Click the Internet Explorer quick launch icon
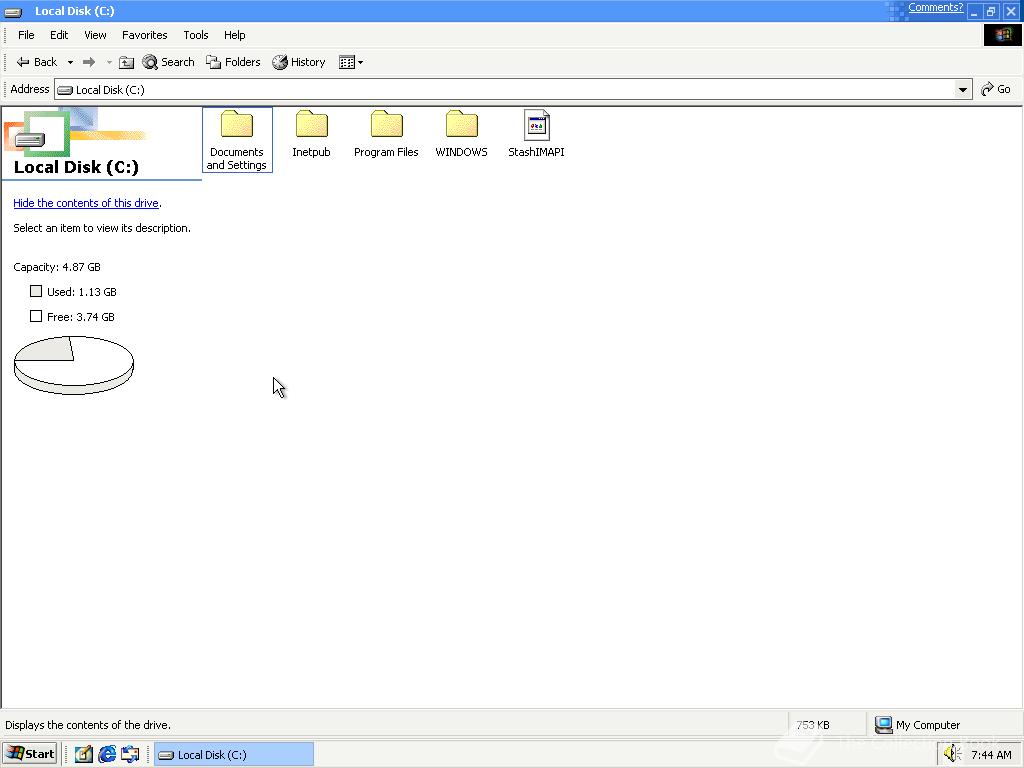Screen dimensions: 1024x768 [107, 754]
